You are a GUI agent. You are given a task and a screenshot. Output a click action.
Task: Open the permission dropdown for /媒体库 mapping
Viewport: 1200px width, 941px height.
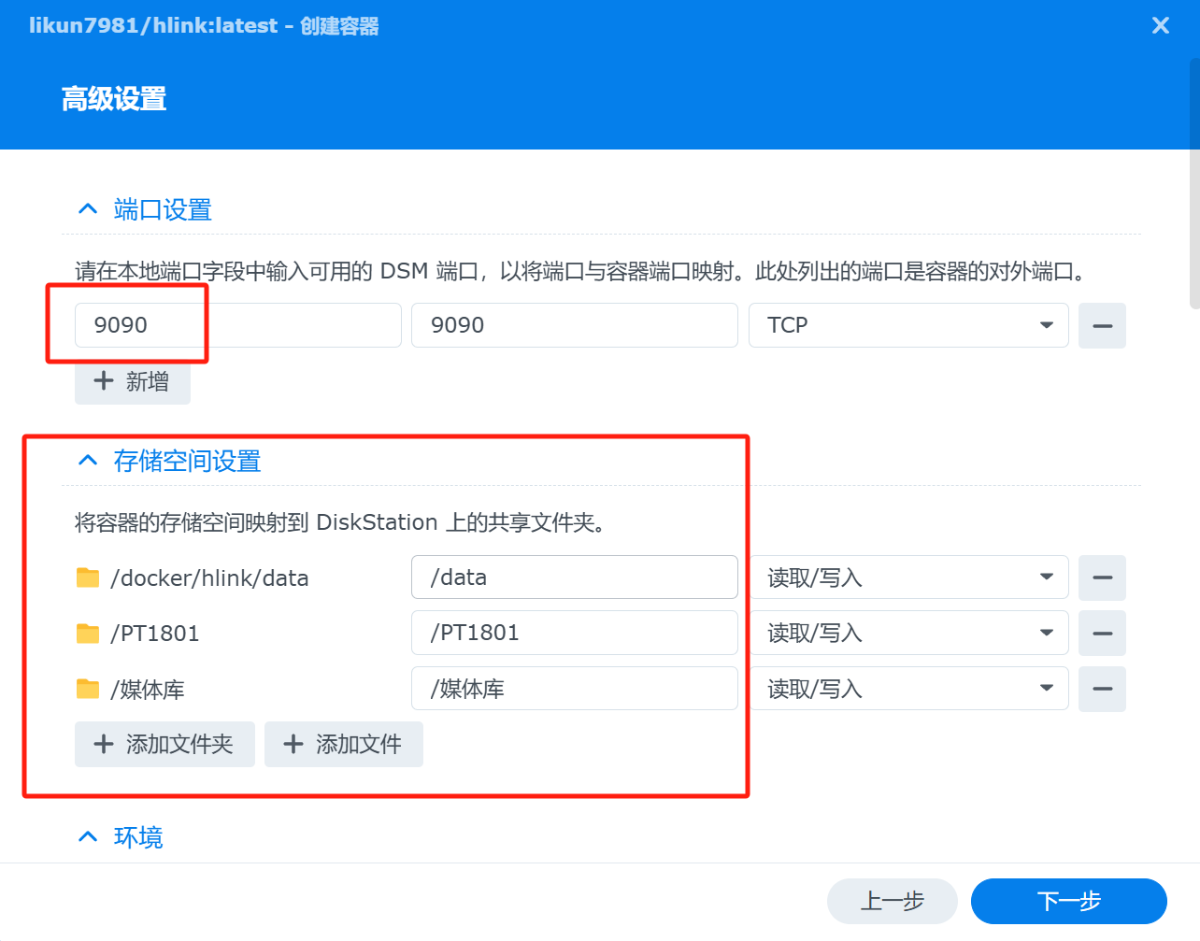click(1047, 688)
